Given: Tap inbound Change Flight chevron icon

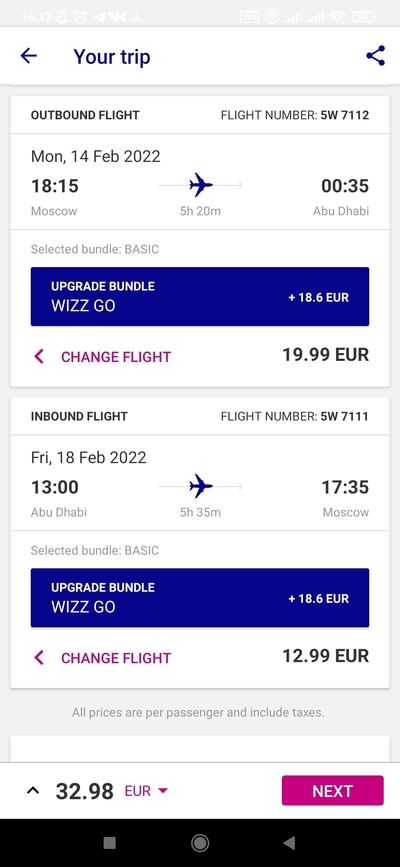Looking at the screenshot, I should [x=39, y=657].
